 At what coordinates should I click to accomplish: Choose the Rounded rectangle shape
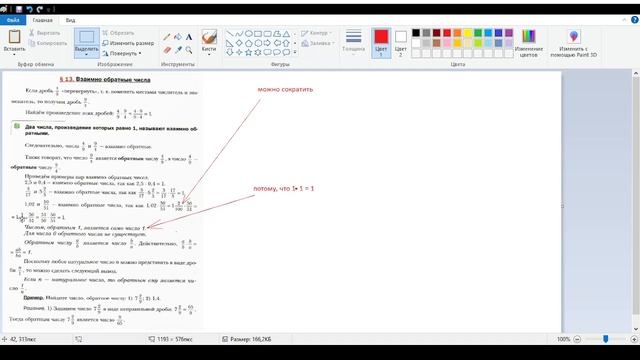coord(267,33)
